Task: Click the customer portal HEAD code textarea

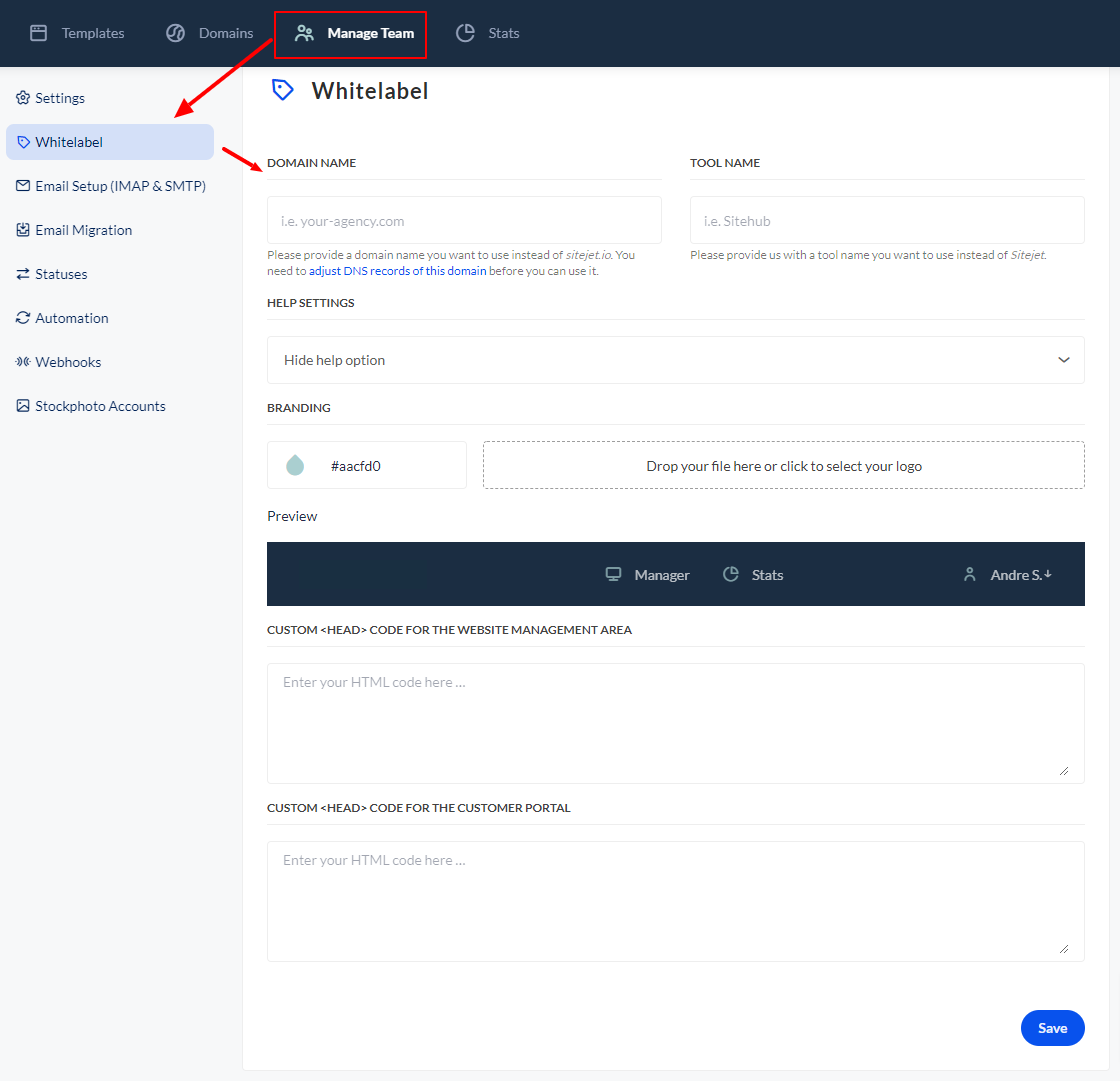Action: click(676, 901)
